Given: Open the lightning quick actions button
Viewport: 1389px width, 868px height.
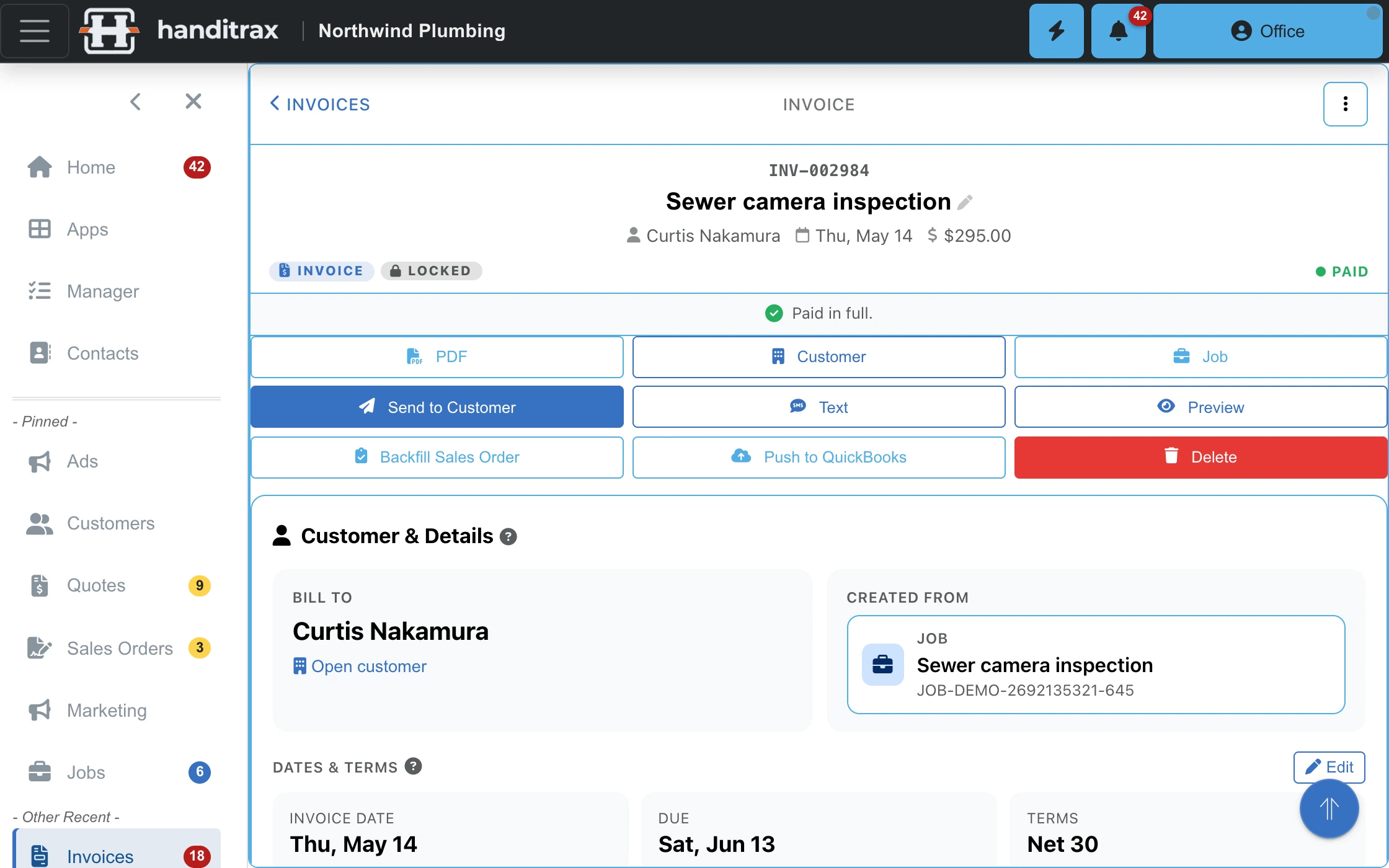Looking at the screenshot, I should (x=1056, y=31).
